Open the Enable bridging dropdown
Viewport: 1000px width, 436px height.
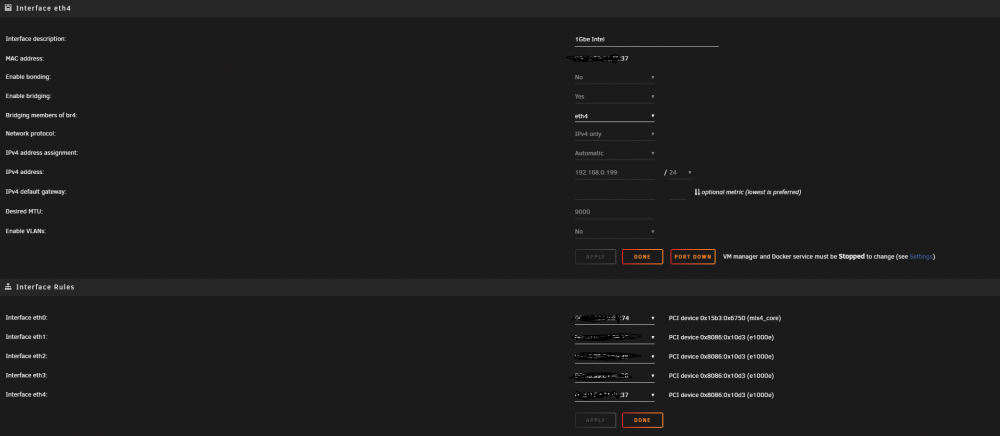[615, 96]
